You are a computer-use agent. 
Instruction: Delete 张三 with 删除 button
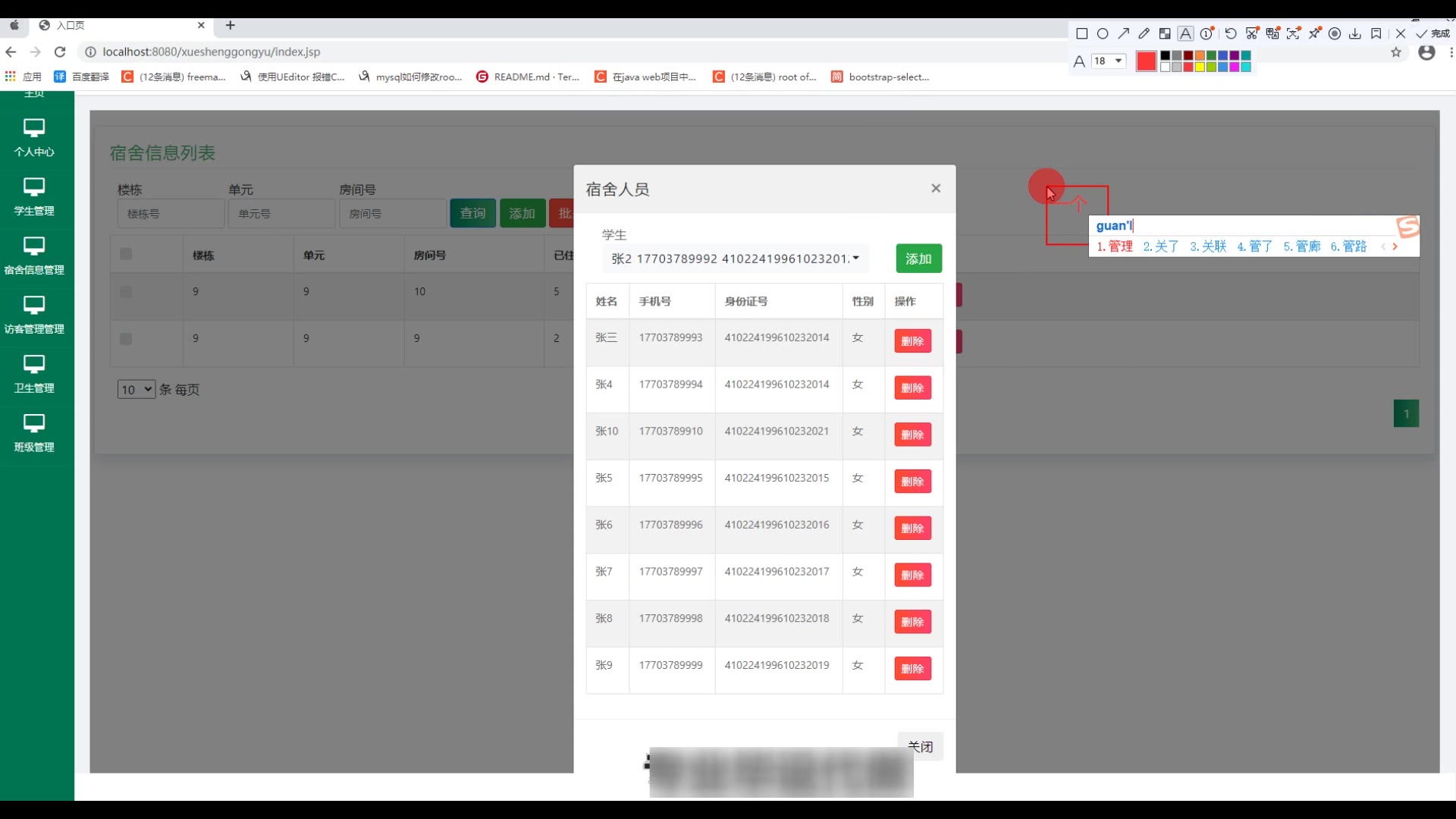tap(912, 341)
